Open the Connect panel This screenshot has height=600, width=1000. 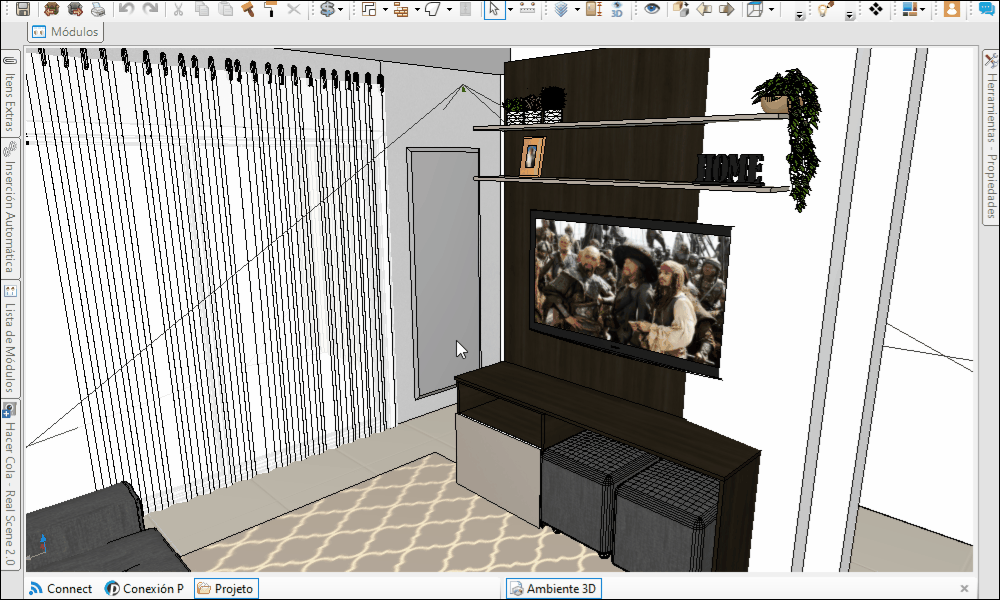click(x=60, y=589)
